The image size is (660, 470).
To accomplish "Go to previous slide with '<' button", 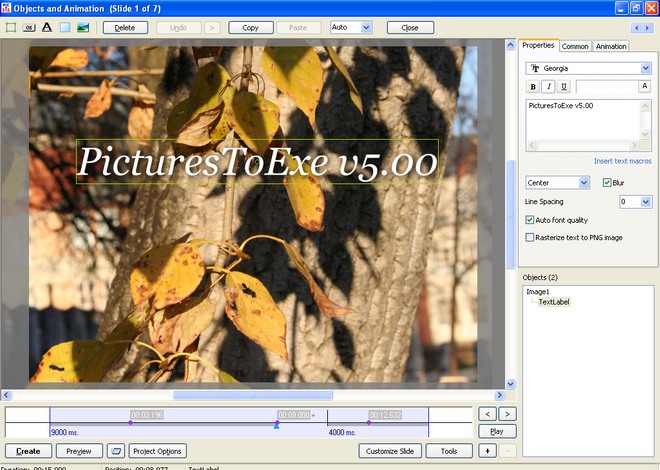I will click(487, 414).
